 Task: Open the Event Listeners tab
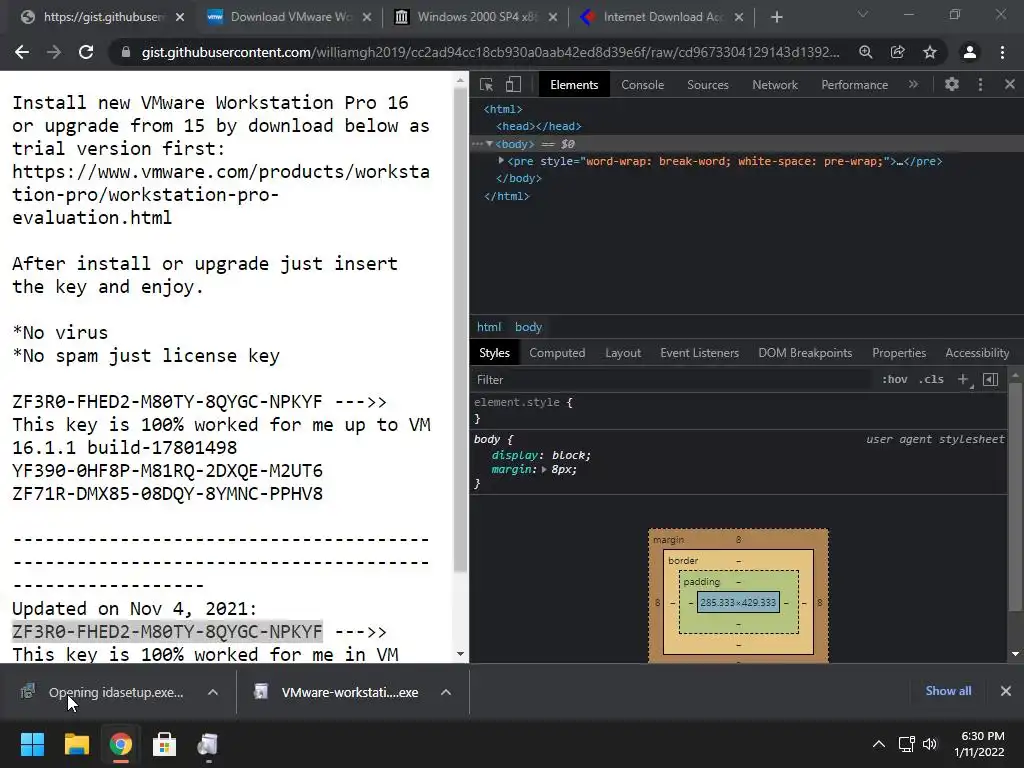(699, 353)
